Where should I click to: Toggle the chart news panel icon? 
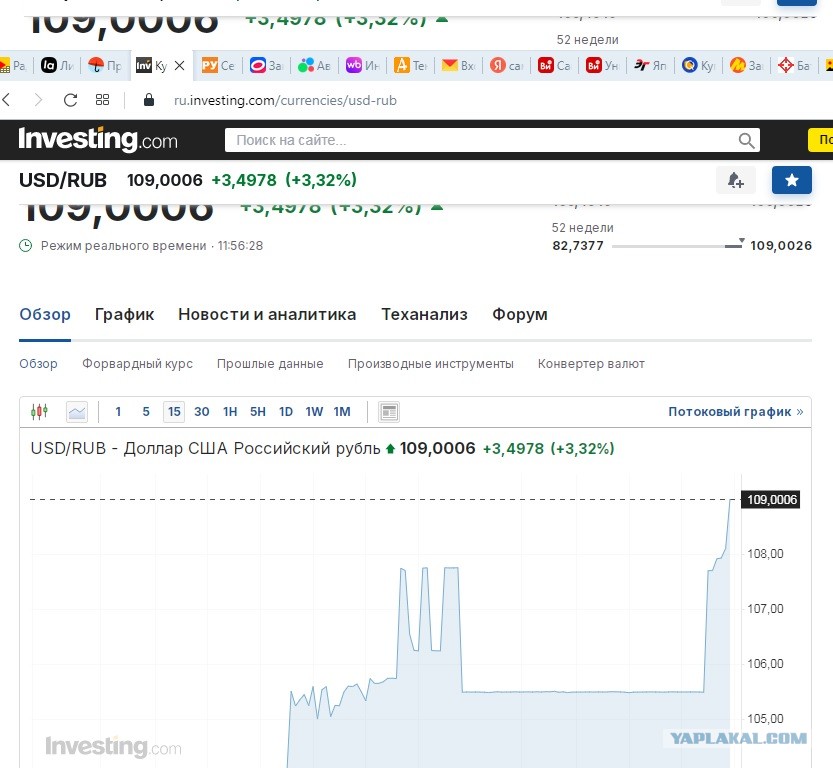click(389, 412)
